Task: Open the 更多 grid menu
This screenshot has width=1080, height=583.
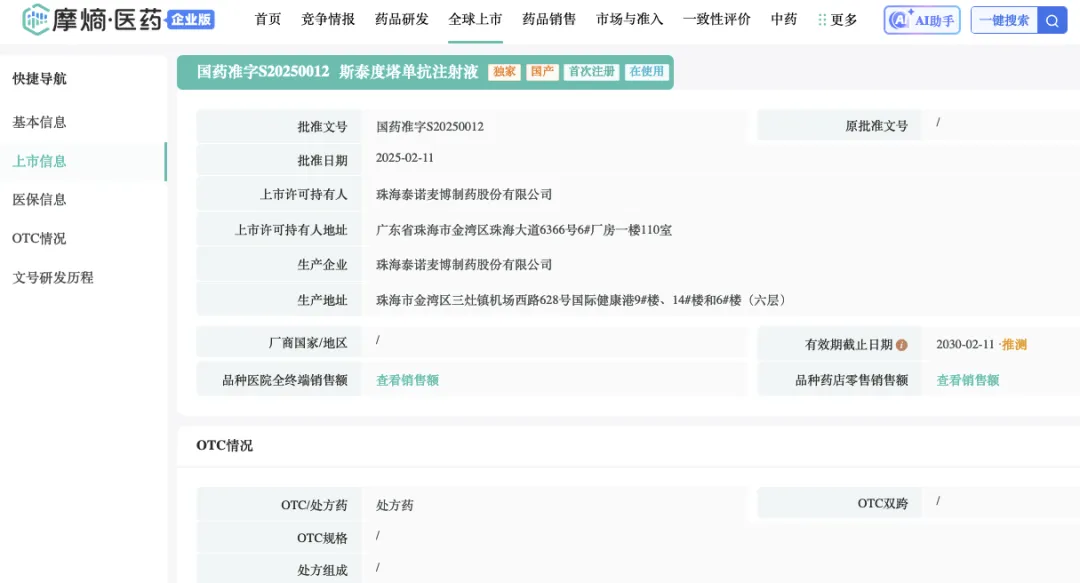Action: point(837,20)
